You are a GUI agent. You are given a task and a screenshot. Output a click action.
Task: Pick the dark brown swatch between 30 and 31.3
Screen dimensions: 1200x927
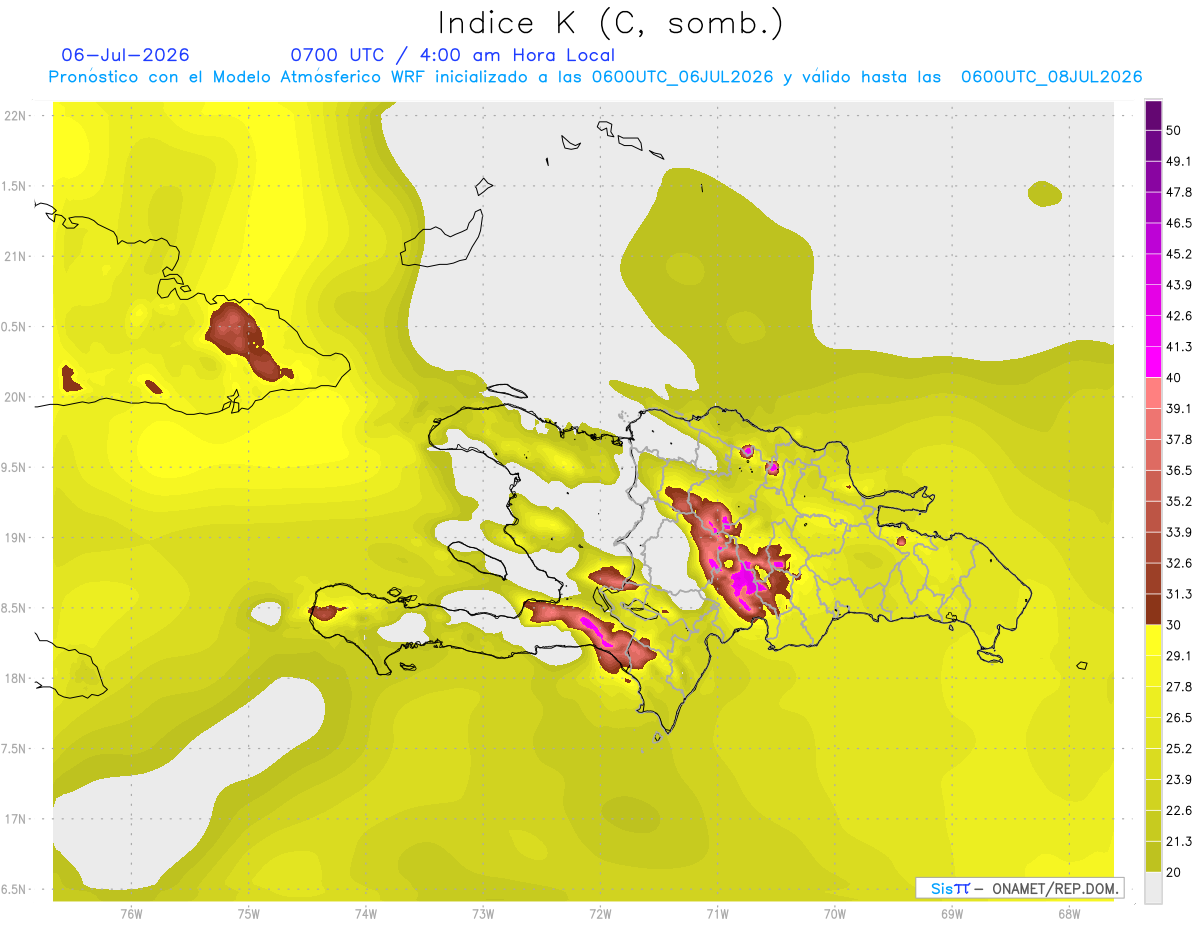[x=1153, y=610]
